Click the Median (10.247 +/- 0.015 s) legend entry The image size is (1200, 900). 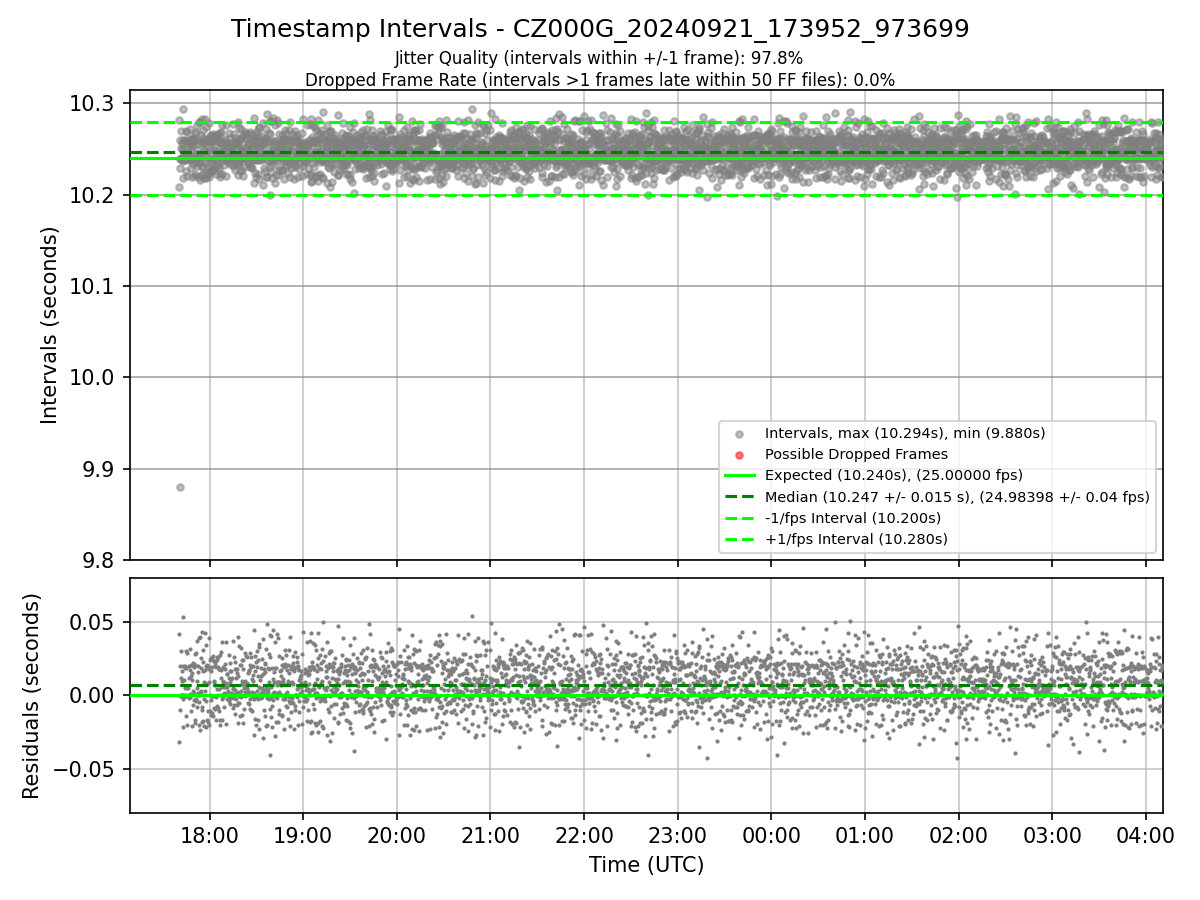coord(957,496)
